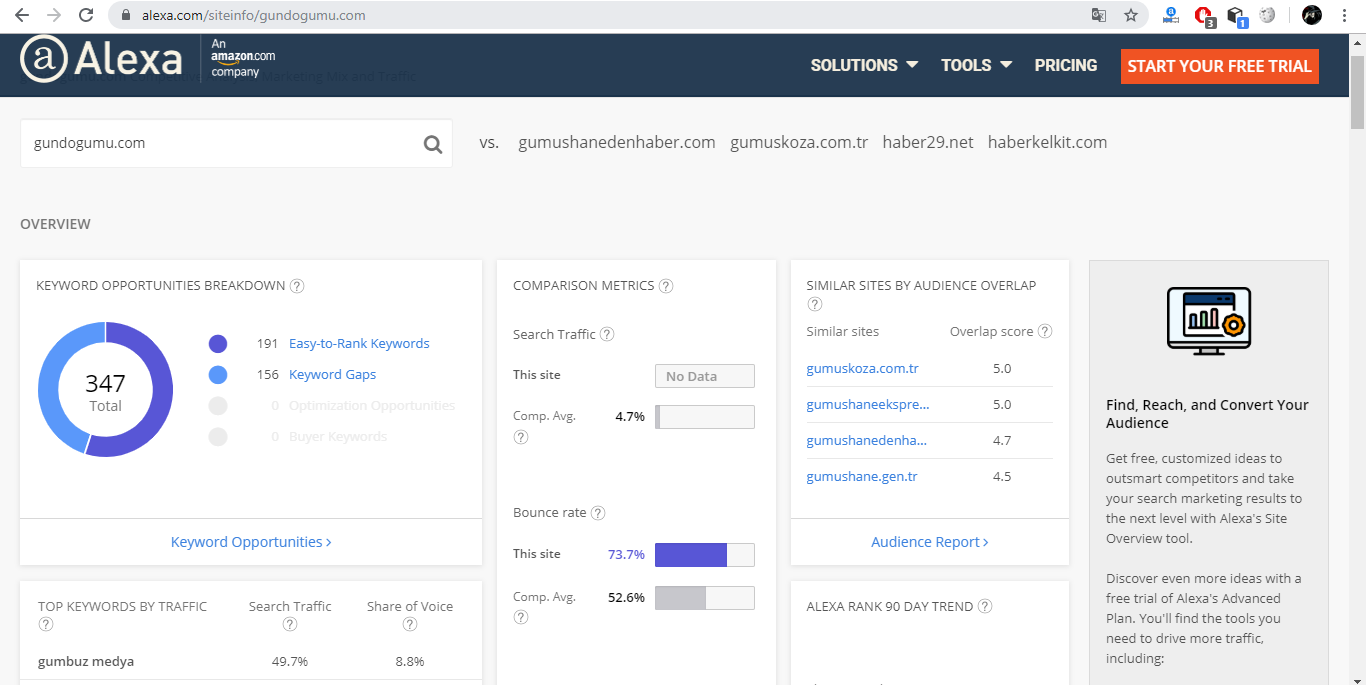Click Start Your Free Trial button

click(x=1219, y=66)
